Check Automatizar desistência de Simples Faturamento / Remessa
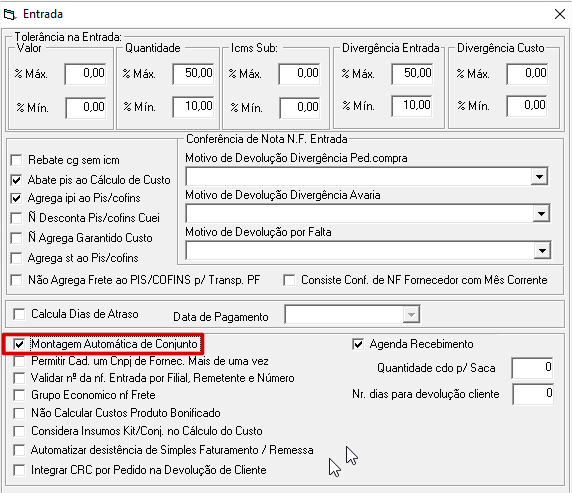 [x=19, y=450]
